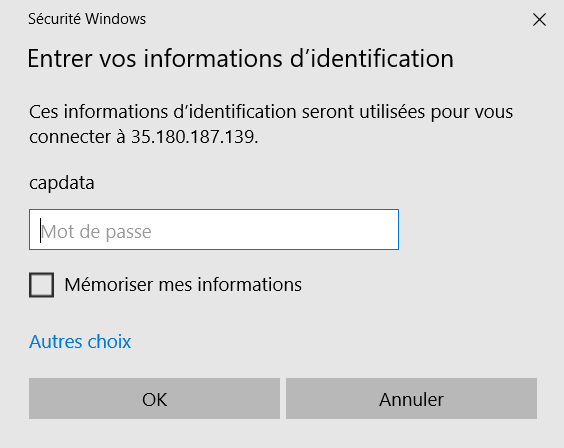Click the Sécurité Windows title text

87,19
